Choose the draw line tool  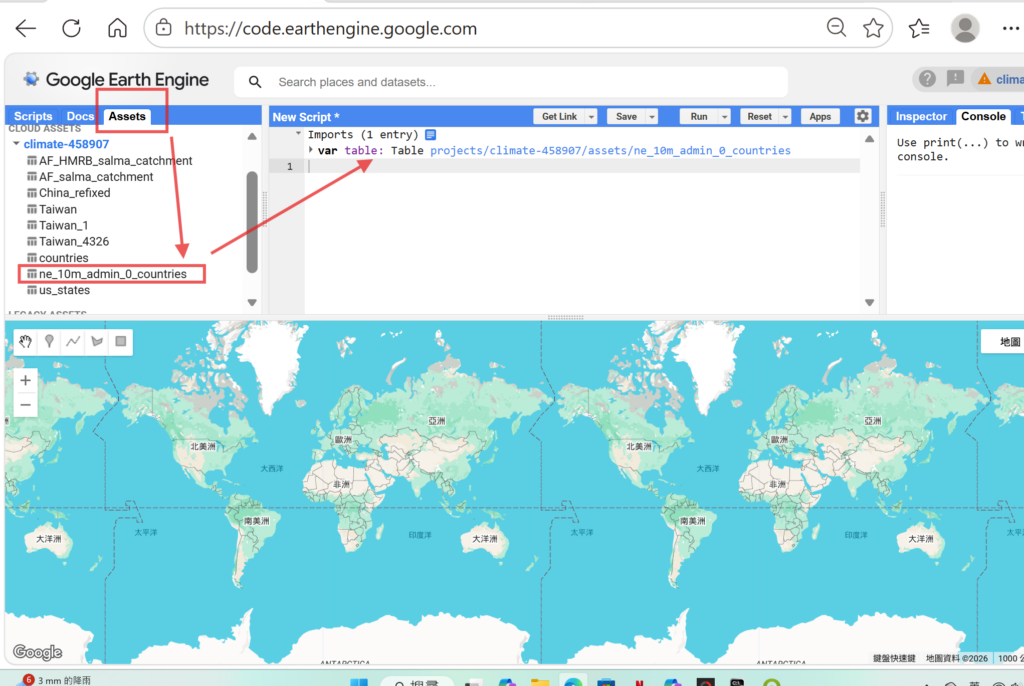click(73, 342)
